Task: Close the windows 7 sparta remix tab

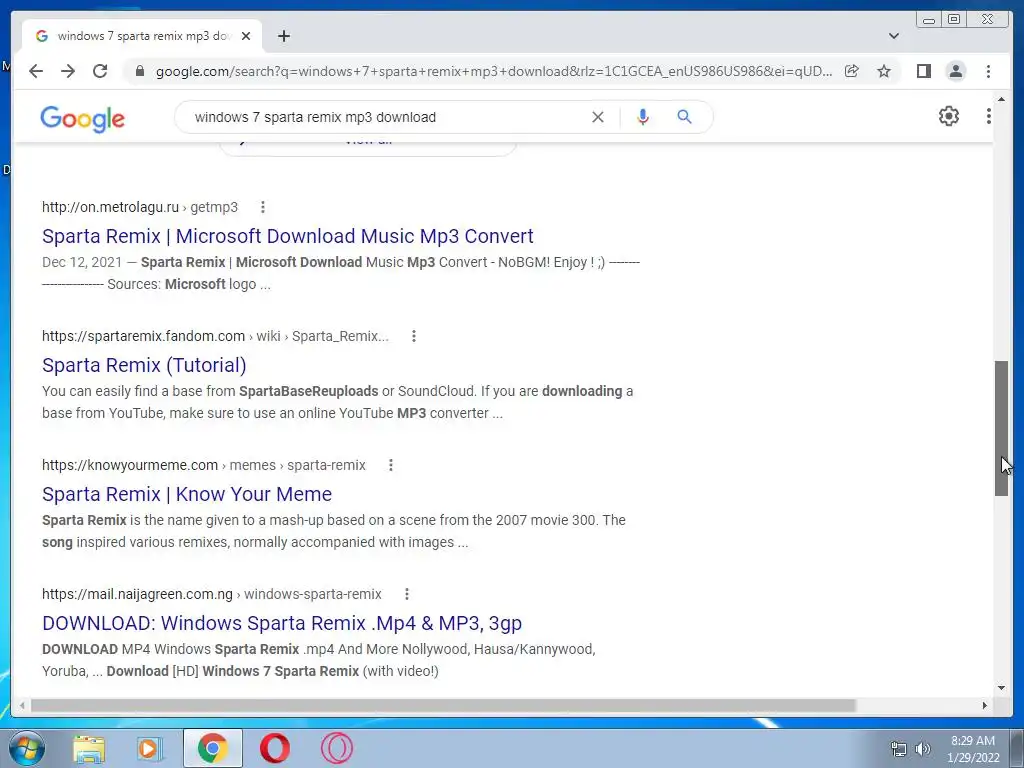Action: (x=246, y=36)
